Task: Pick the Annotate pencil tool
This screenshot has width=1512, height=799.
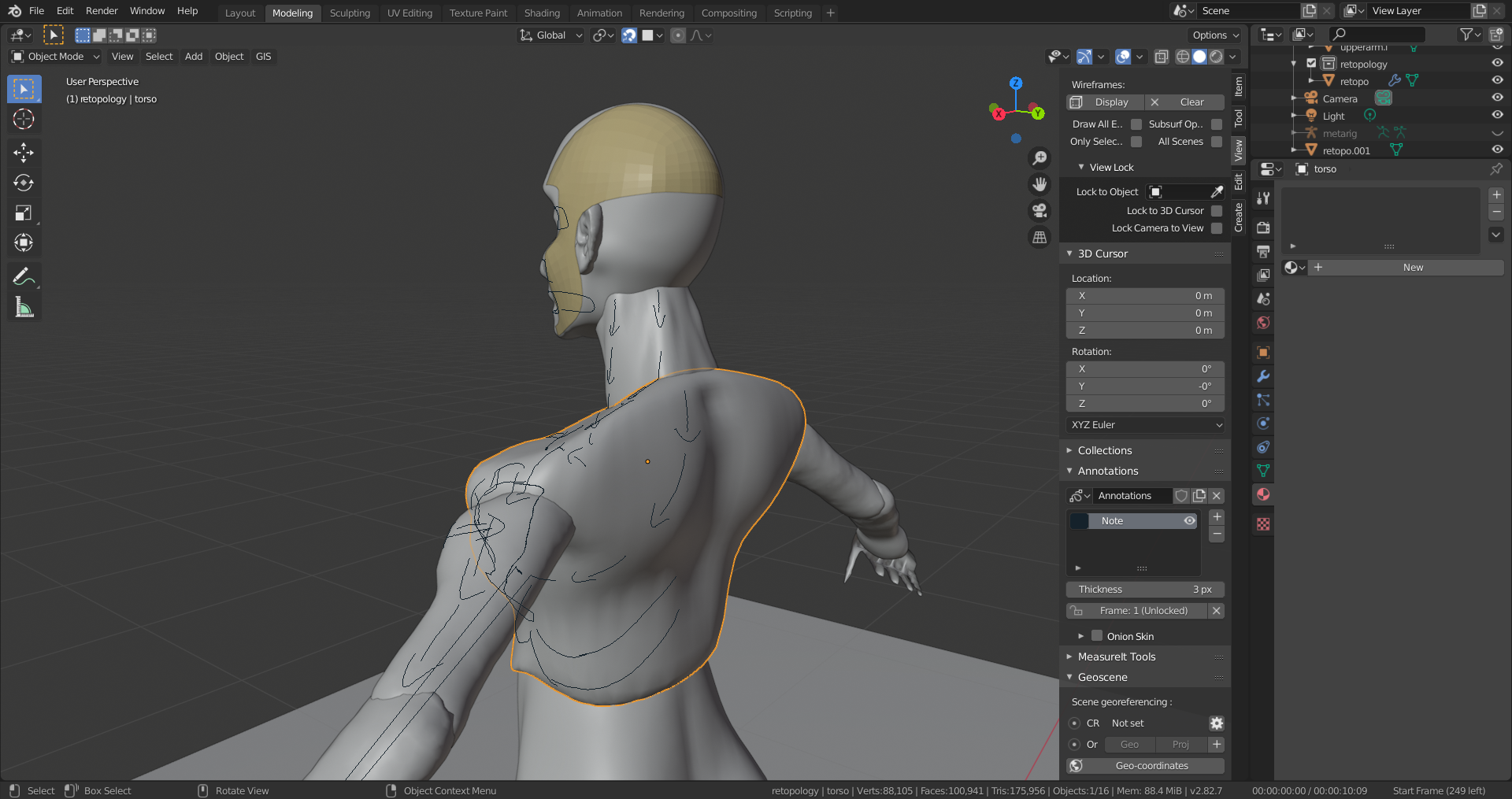Action: [x=24, y=276]
